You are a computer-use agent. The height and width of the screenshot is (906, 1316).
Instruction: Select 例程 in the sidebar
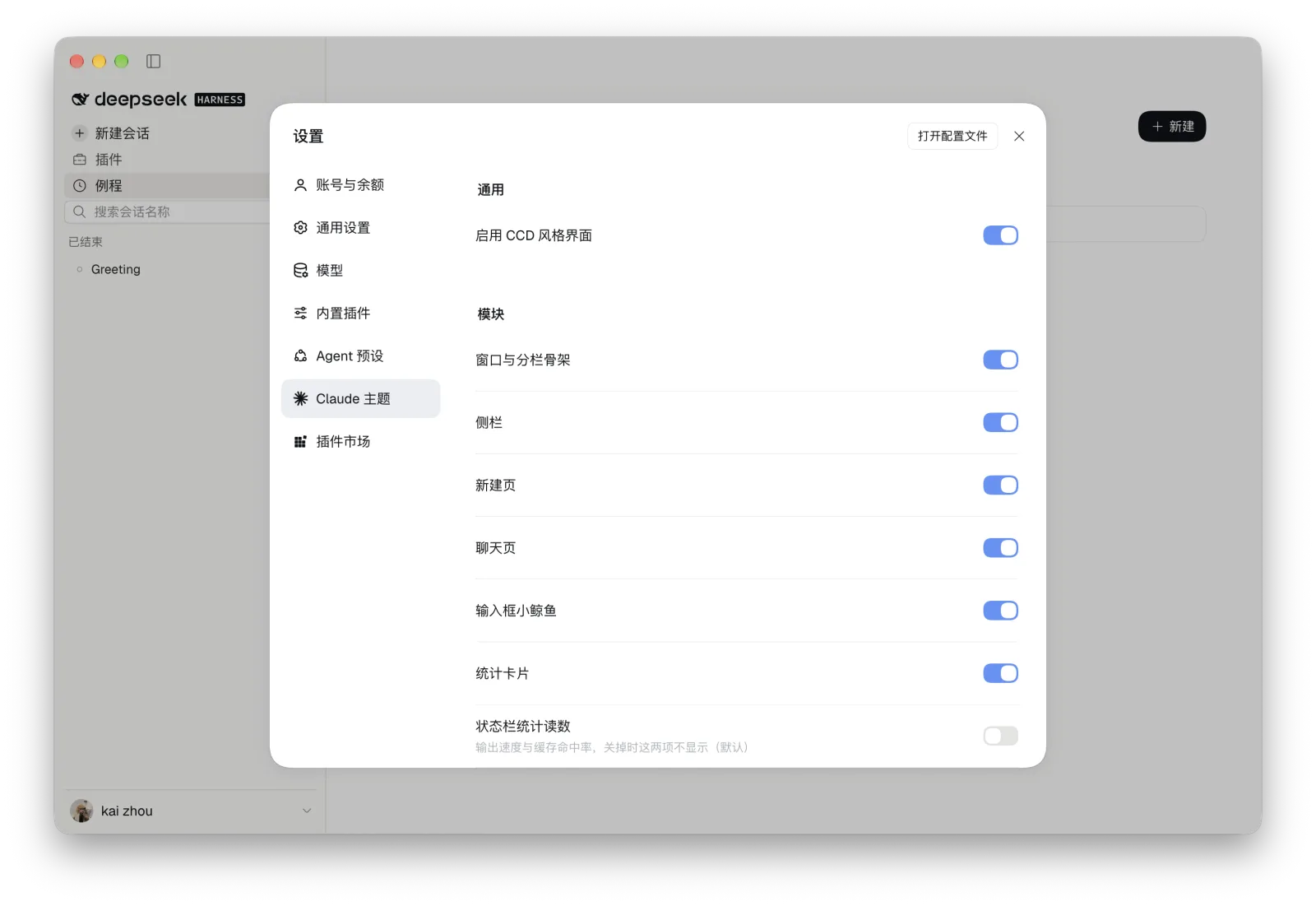[167, 185]
